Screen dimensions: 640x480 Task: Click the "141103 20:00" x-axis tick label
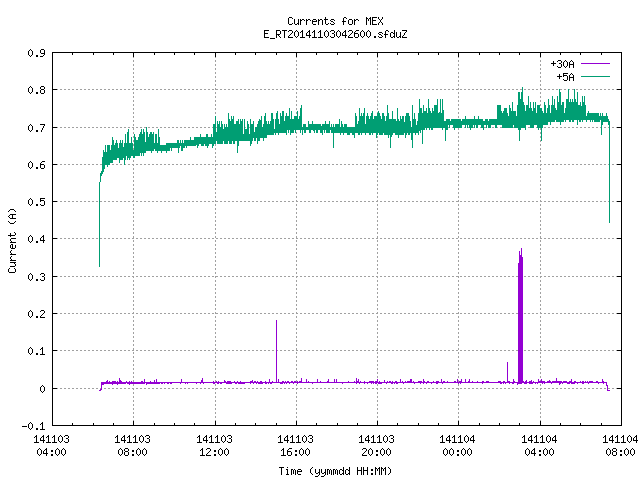point(376,446)
